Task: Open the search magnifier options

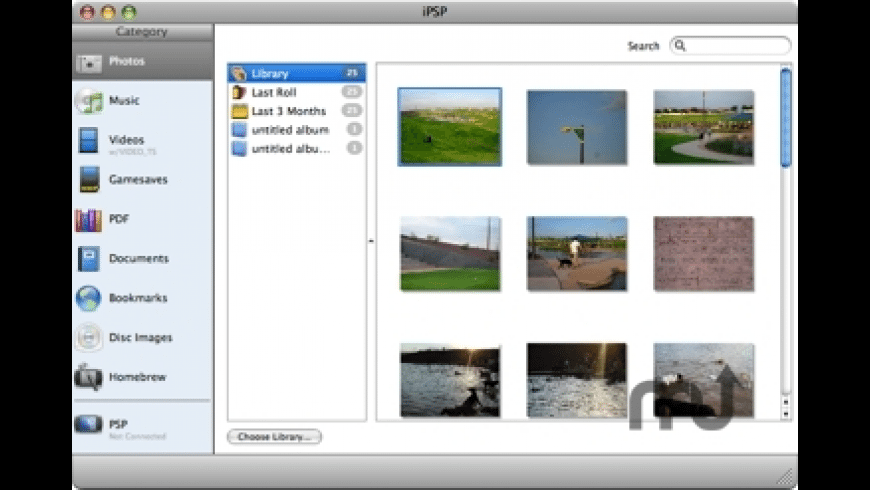Action: pyautogui.click(x=680, y=46)
